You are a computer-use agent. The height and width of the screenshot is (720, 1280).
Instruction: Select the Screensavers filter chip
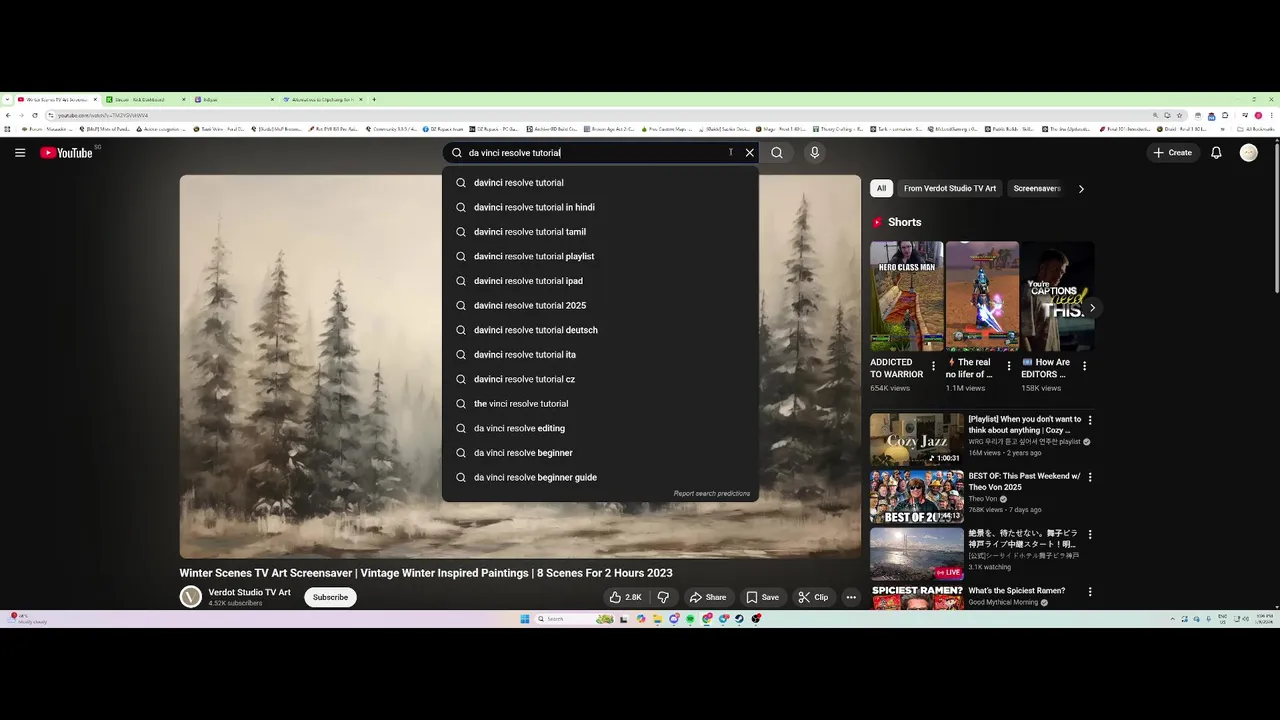coord(1037,188)
